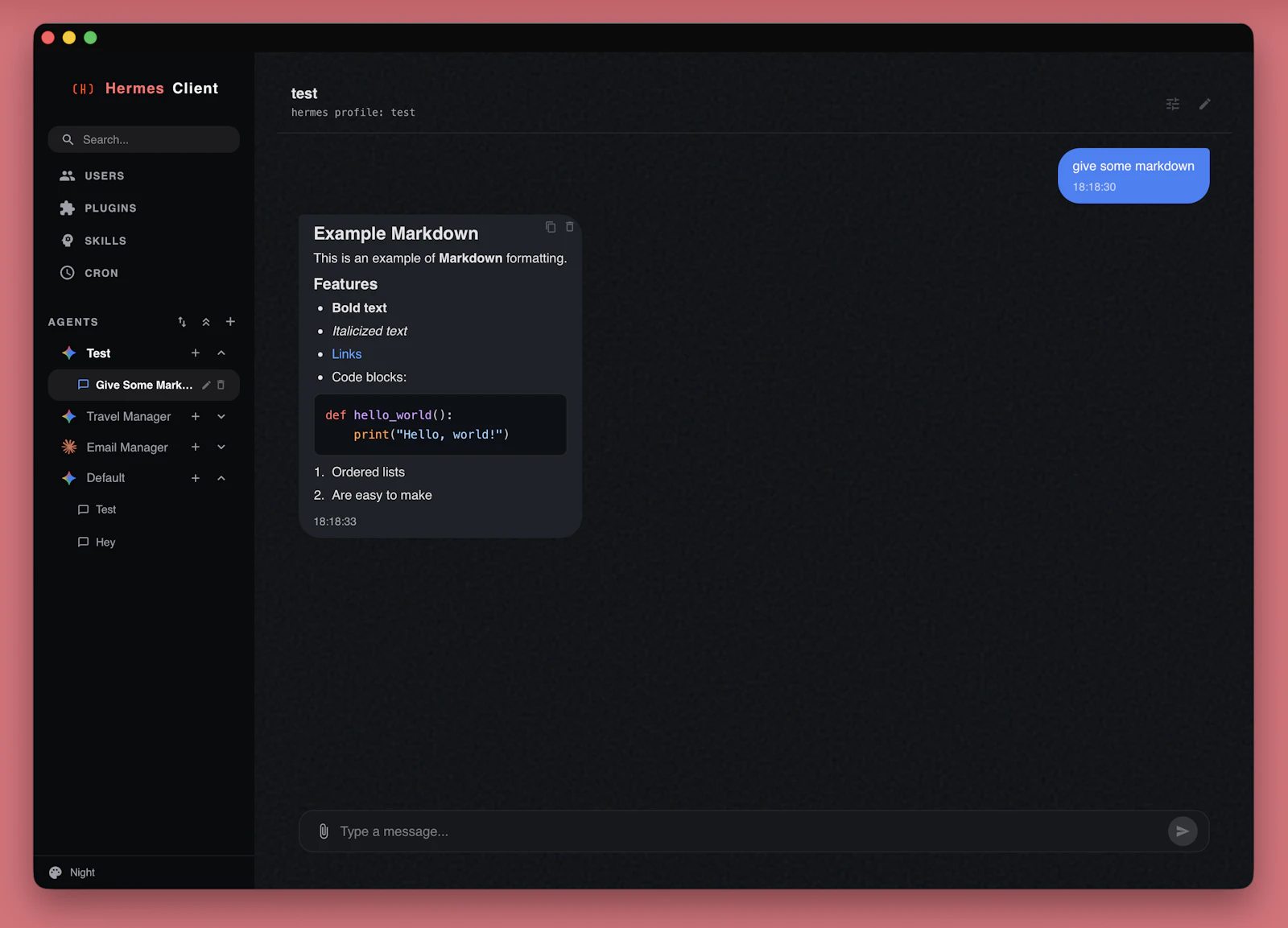Screen dimensions: 1288x928
Task: Add new chat to Email Manager
Action: (x=196, y=447)
